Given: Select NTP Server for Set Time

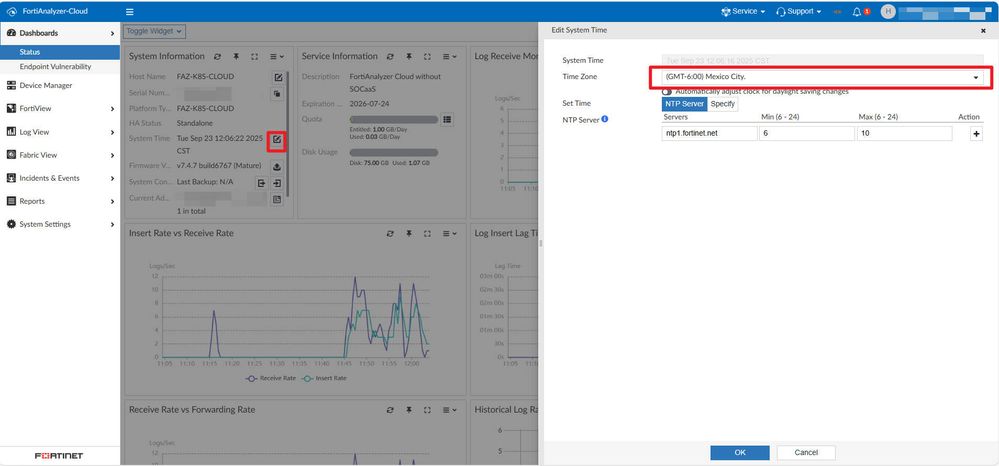Looking at the screenshot, I should tap(684, 103).
